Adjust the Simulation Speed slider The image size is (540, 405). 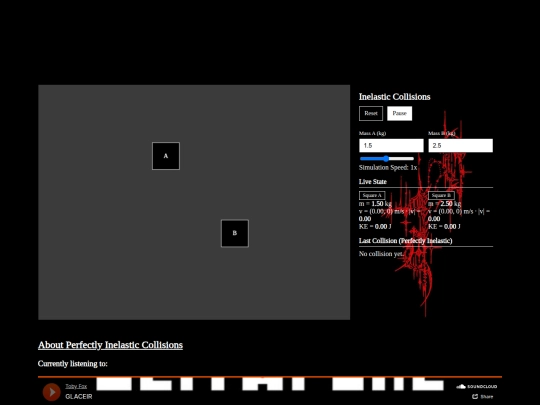pyautogui.click(x=386, y=158)
